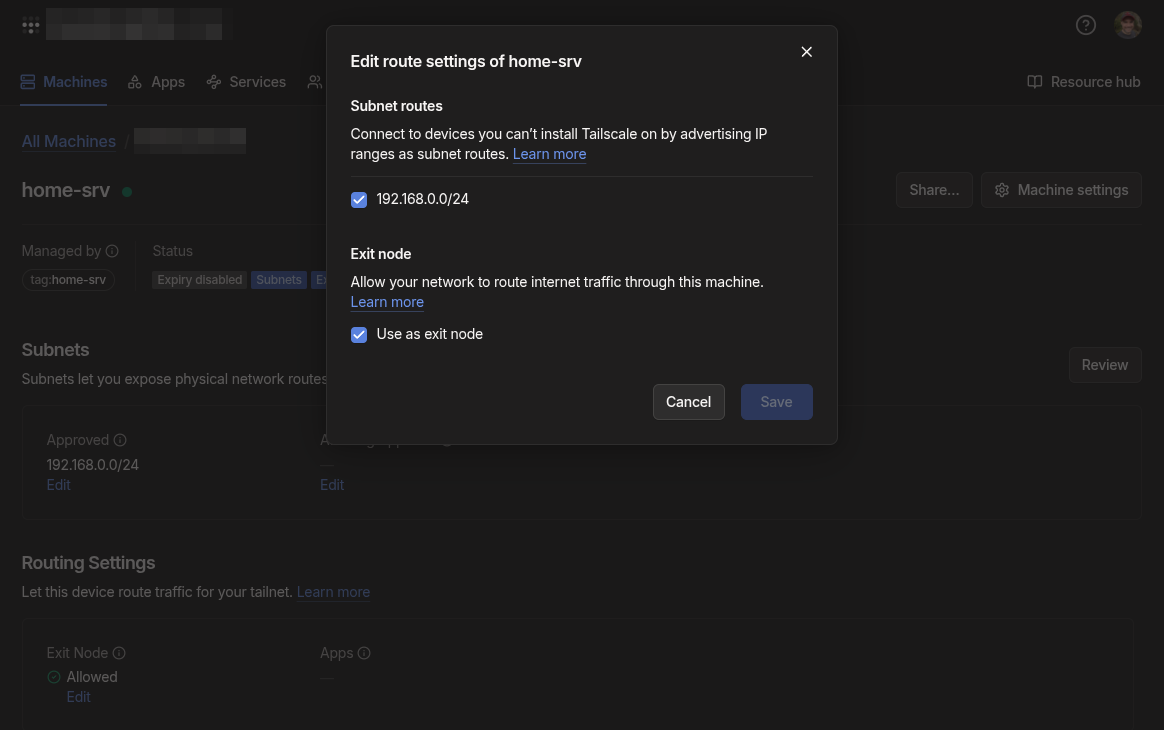The width and height of the screenshot is (1164, 730).
Task: Click the Expiry disabled status badge
Action: pyautogui.click(x=200, y=280)
